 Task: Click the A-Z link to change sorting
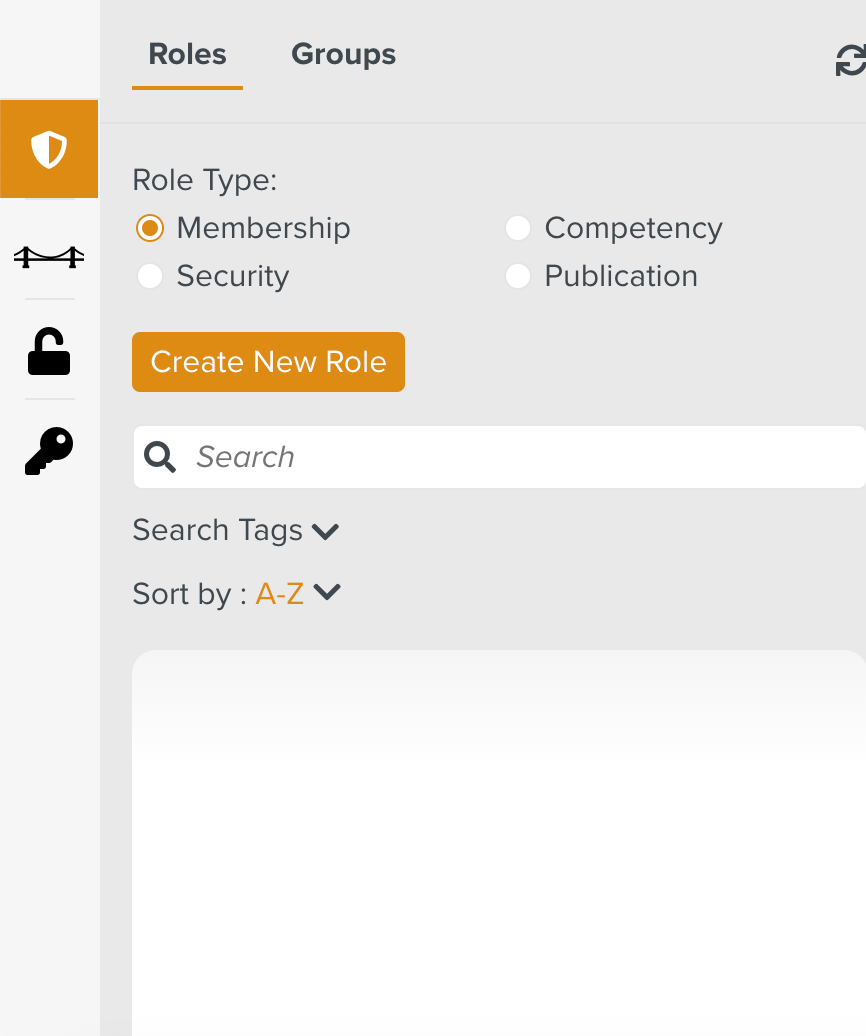tap(281, 593)
